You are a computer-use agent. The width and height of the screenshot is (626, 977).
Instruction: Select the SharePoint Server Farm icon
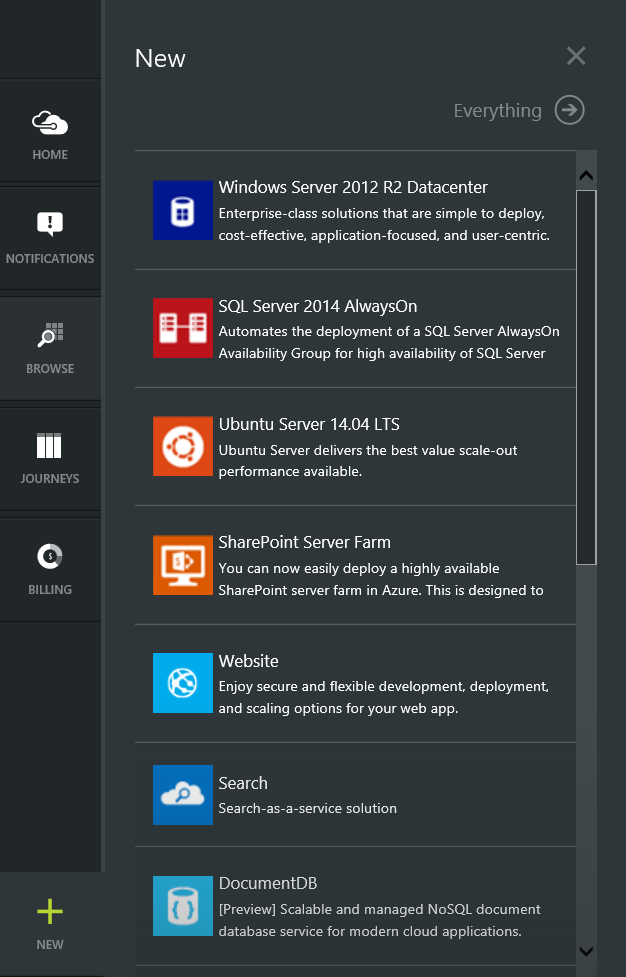point(183,565)
